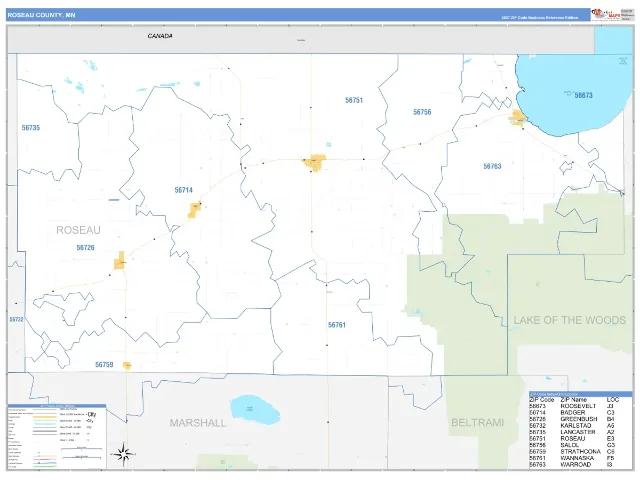Click the blue title bar of the map legend

pyautogui.click(x=57, y=406)
